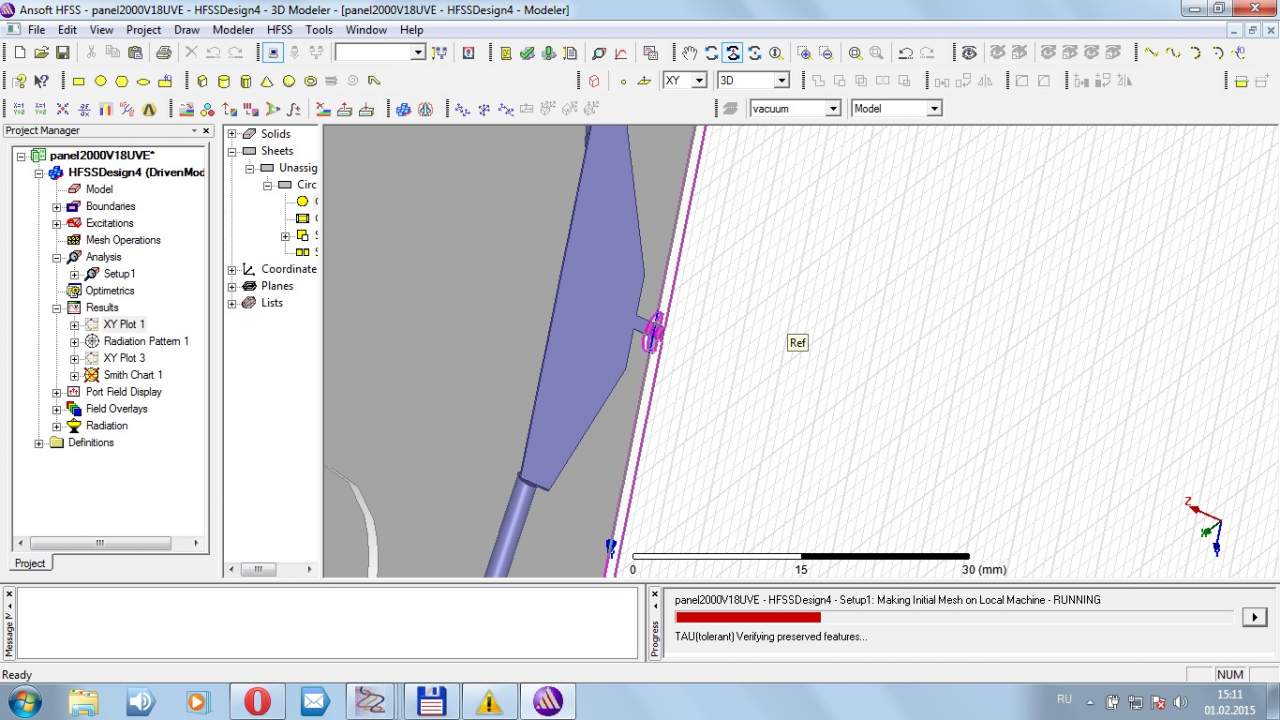Select the Draw rectangle tool
Image resolution: width=1280 pixels, height=720 pixels.
point(79,81)
